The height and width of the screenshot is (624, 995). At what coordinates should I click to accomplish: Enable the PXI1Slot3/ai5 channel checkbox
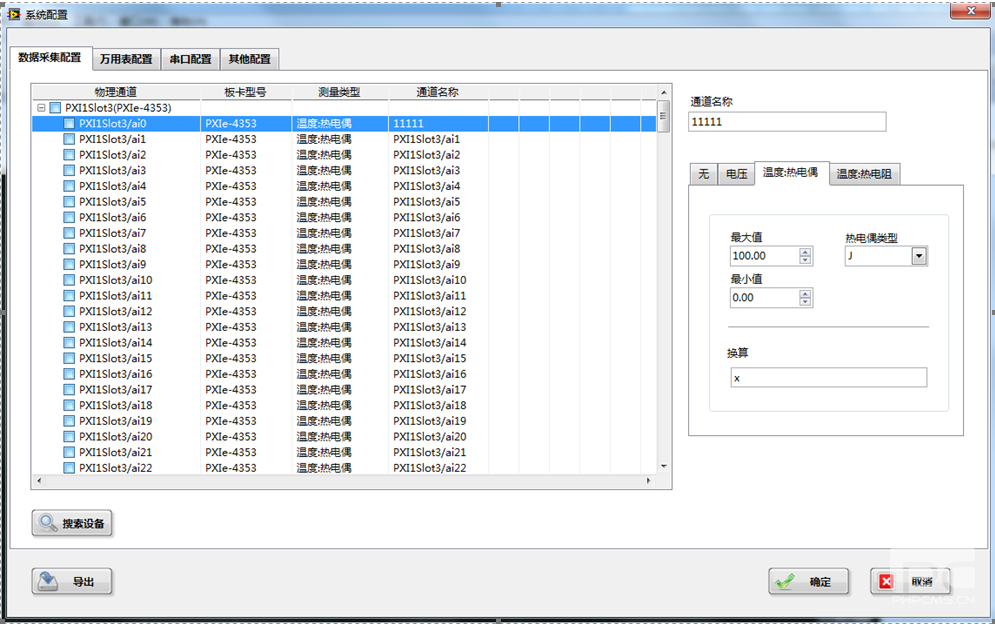pyautogui.click(x=69, y=202)
